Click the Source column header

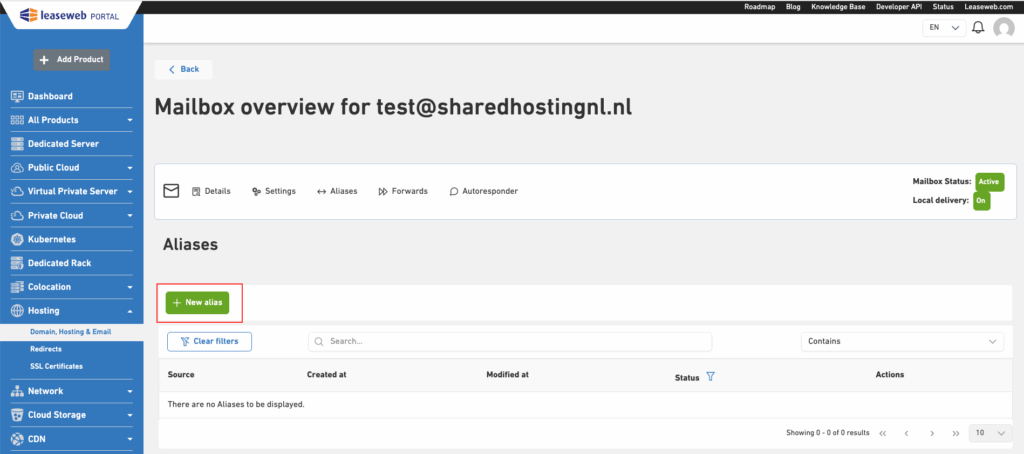point(181,375)
